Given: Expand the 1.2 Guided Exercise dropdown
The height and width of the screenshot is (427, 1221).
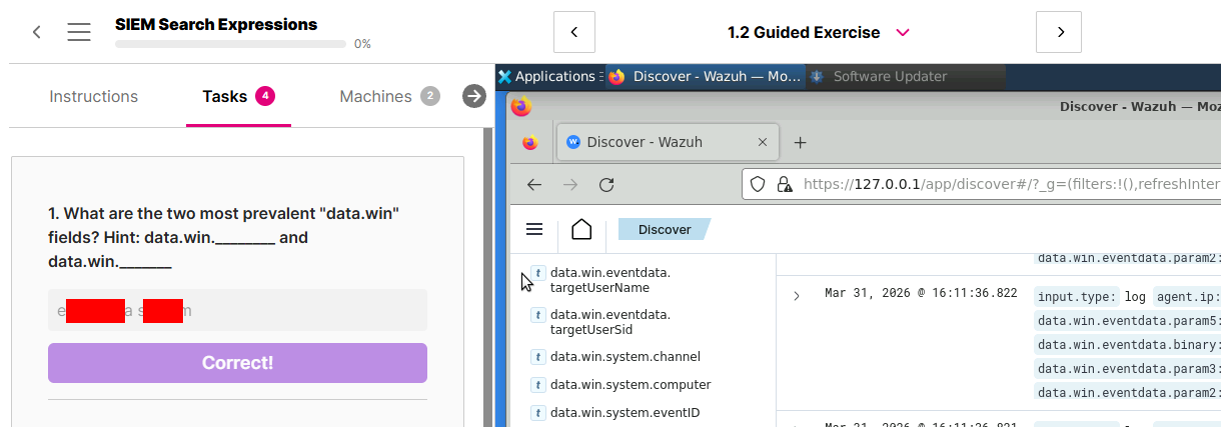Looking at the screenshot, I should [x=903, y=33].
